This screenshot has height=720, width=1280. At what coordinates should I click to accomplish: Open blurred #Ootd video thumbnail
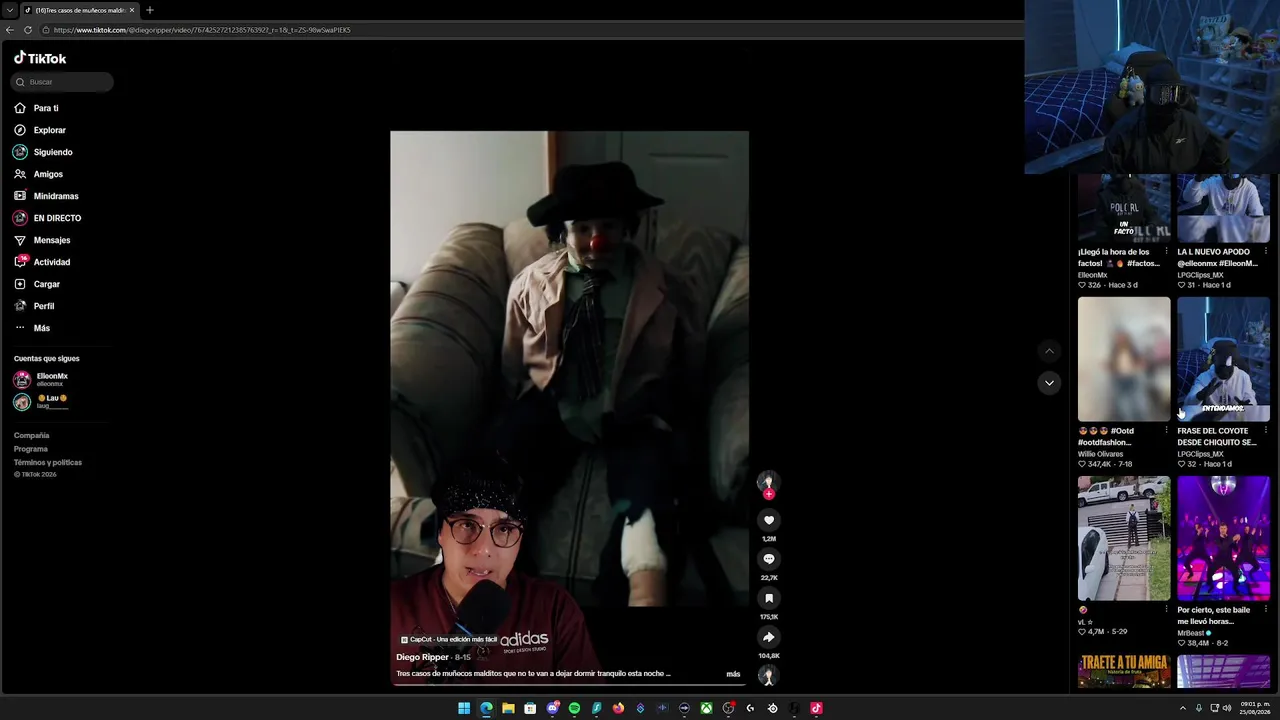click(1124, 359)
